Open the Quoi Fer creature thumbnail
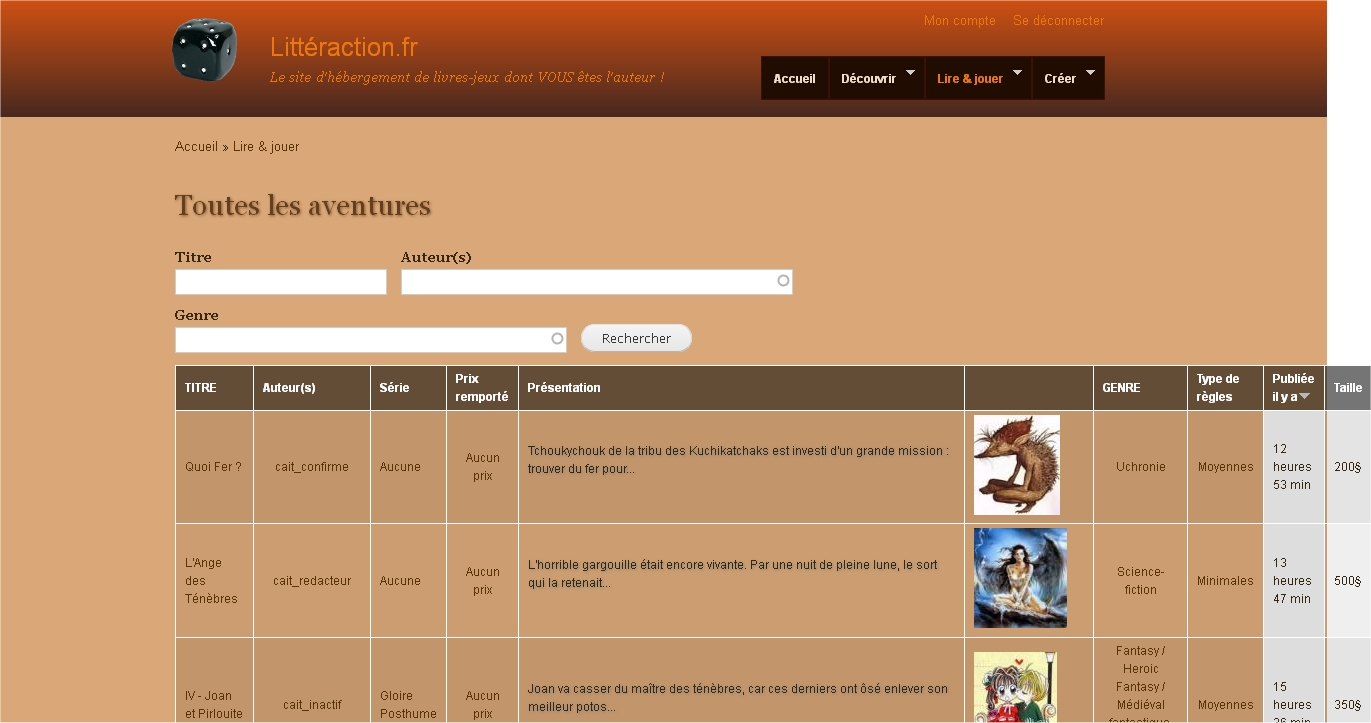Image resolution: width=1371 pixels, height=723 pixels. pyautogui.click(x=1016, y=465)
